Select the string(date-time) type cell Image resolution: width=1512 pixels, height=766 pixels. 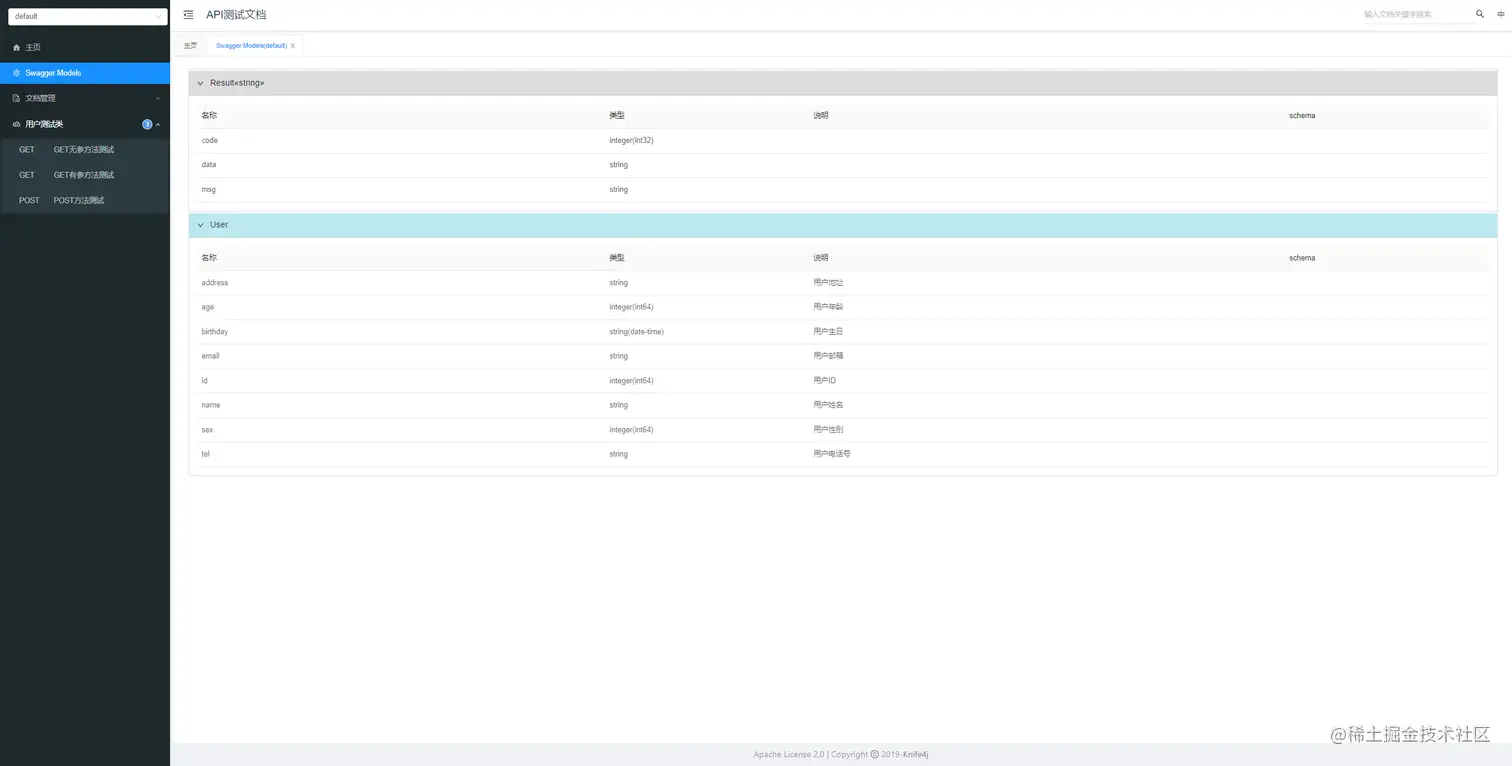(x=636, y=331)
